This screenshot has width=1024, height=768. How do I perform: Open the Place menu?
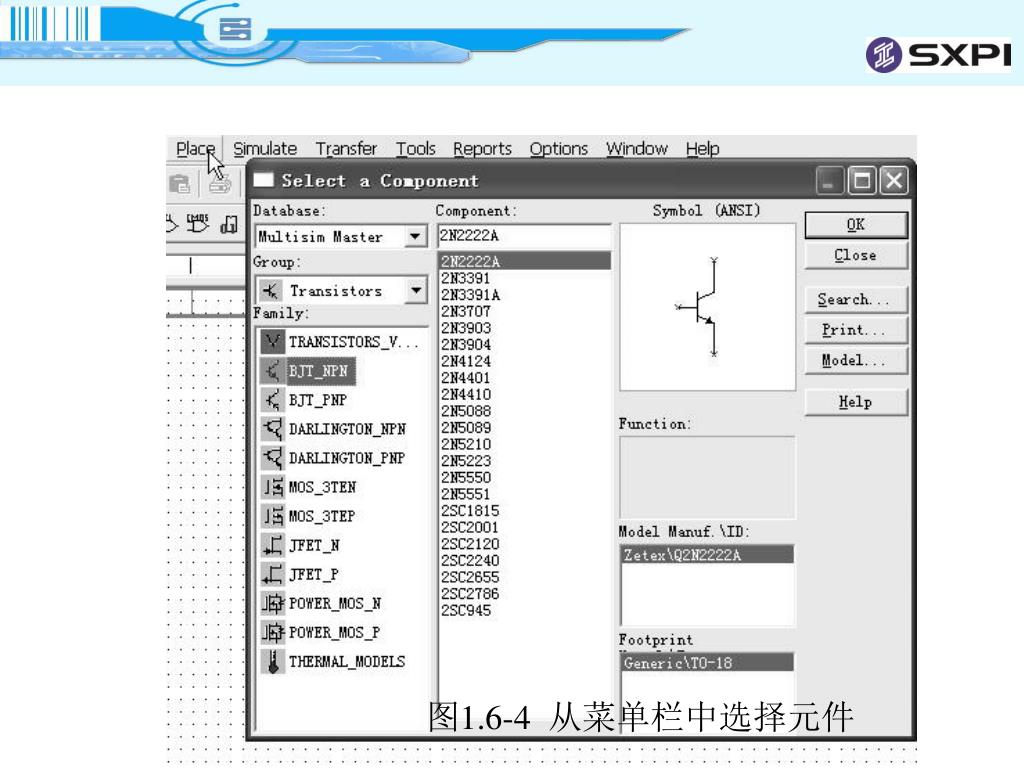click(195, 149)
